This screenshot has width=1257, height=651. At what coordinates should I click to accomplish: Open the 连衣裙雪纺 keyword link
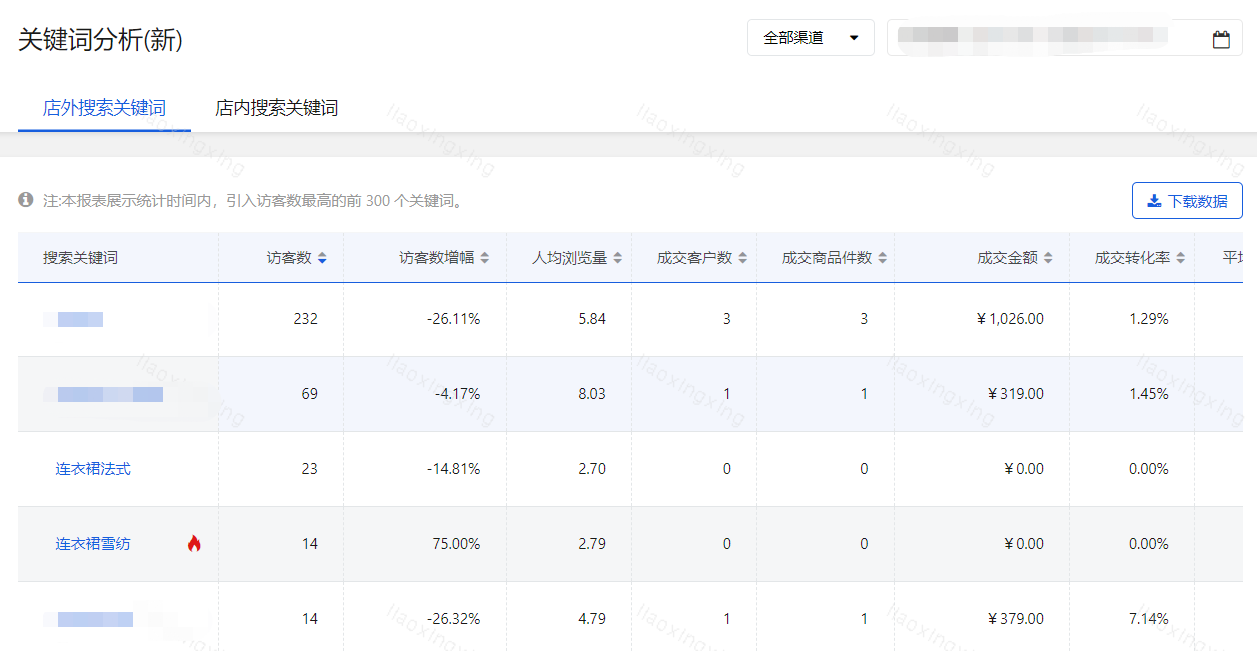93,544
